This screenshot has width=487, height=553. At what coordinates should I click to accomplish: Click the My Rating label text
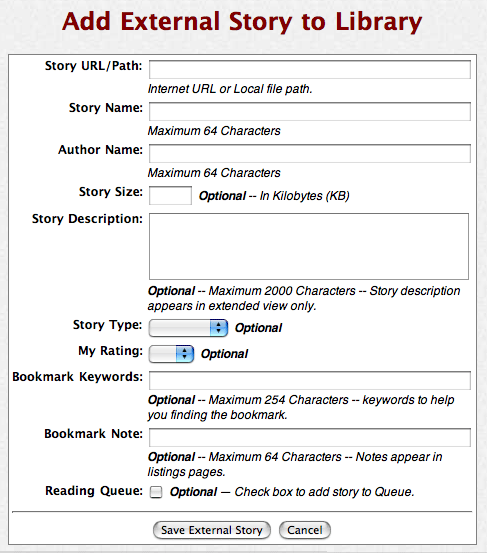pos(110,351)
